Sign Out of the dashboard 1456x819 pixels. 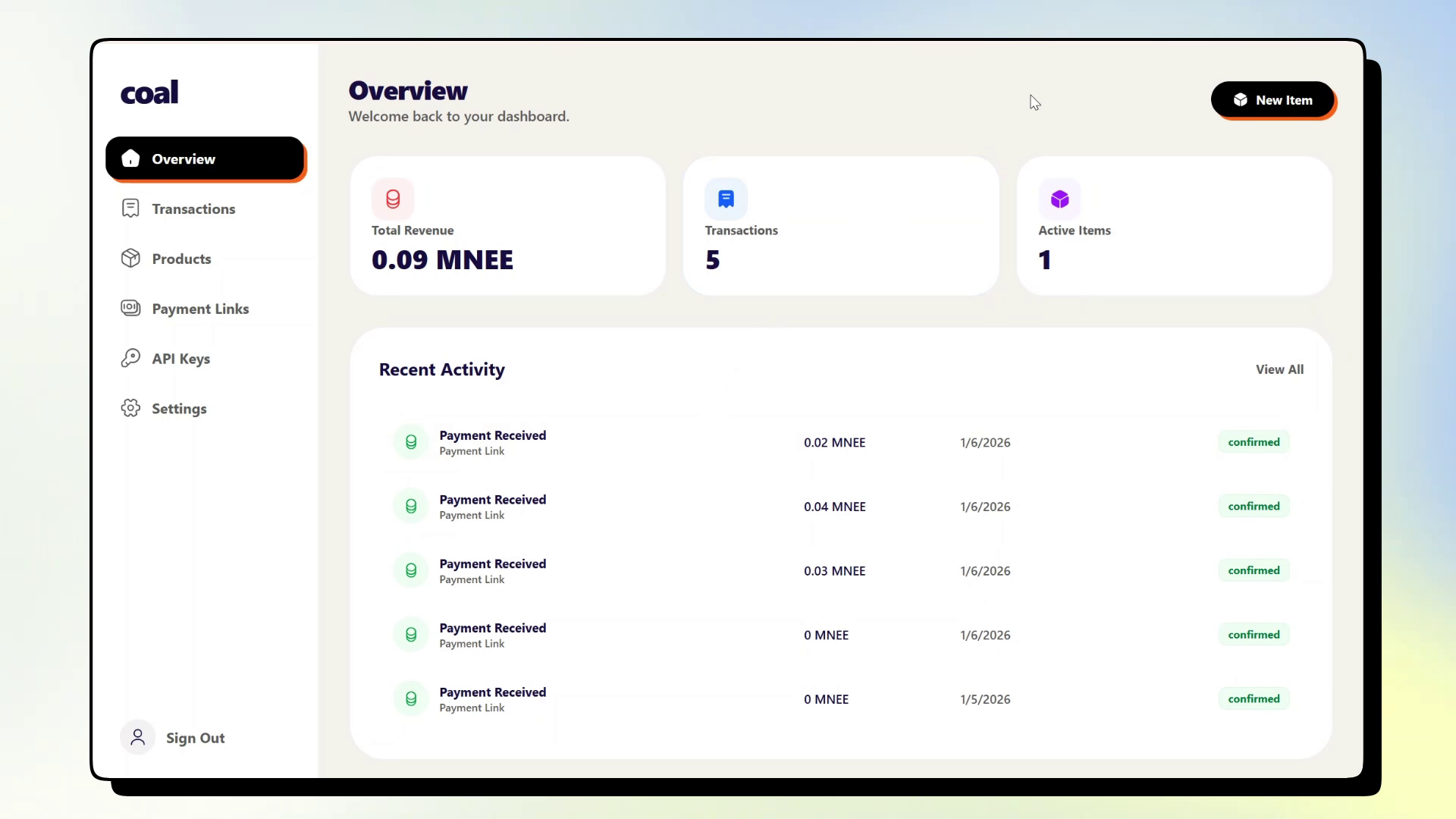(x=195, y=738)
